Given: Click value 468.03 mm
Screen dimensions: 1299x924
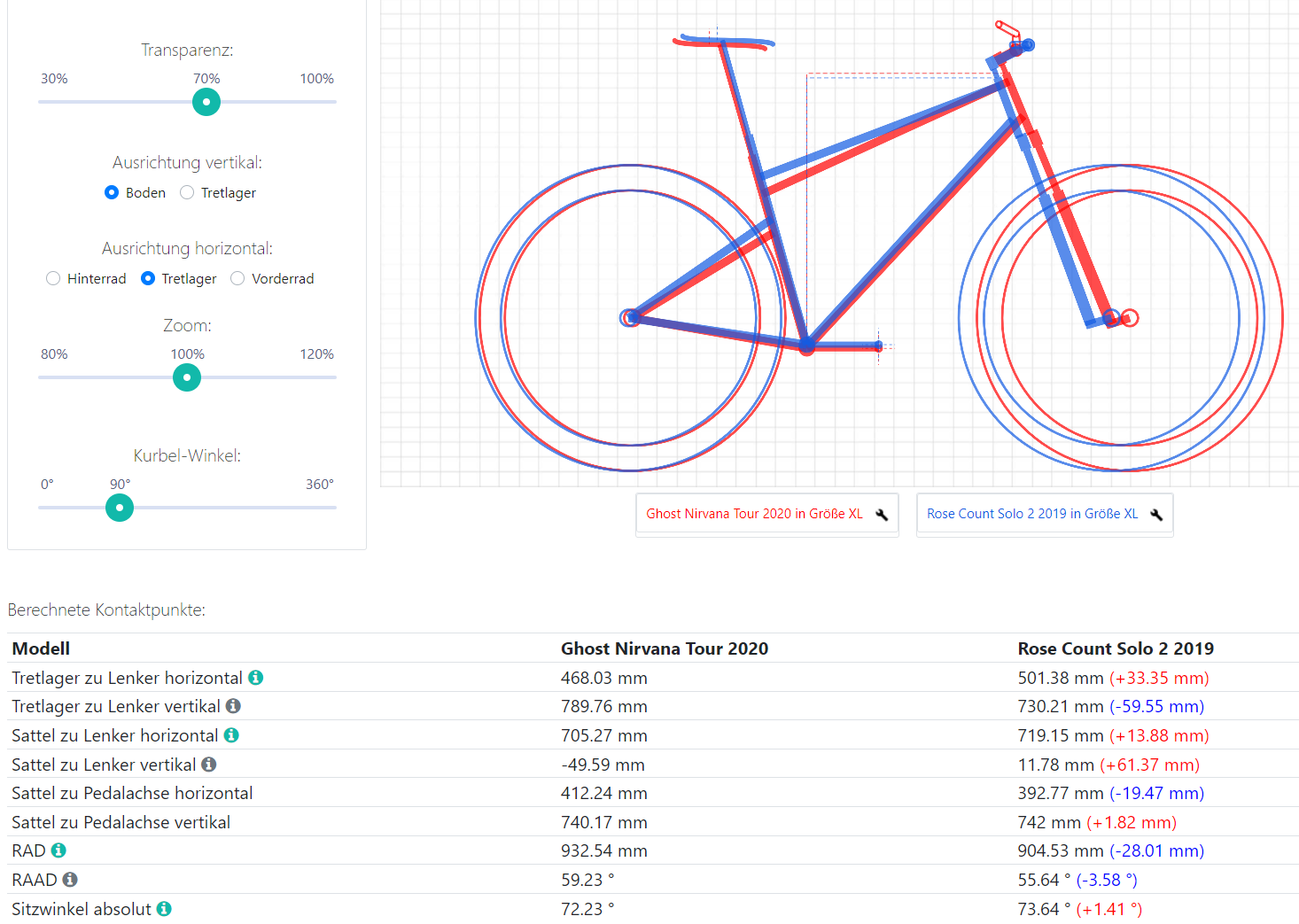Looking at the screenshot, I should point(604,678).
